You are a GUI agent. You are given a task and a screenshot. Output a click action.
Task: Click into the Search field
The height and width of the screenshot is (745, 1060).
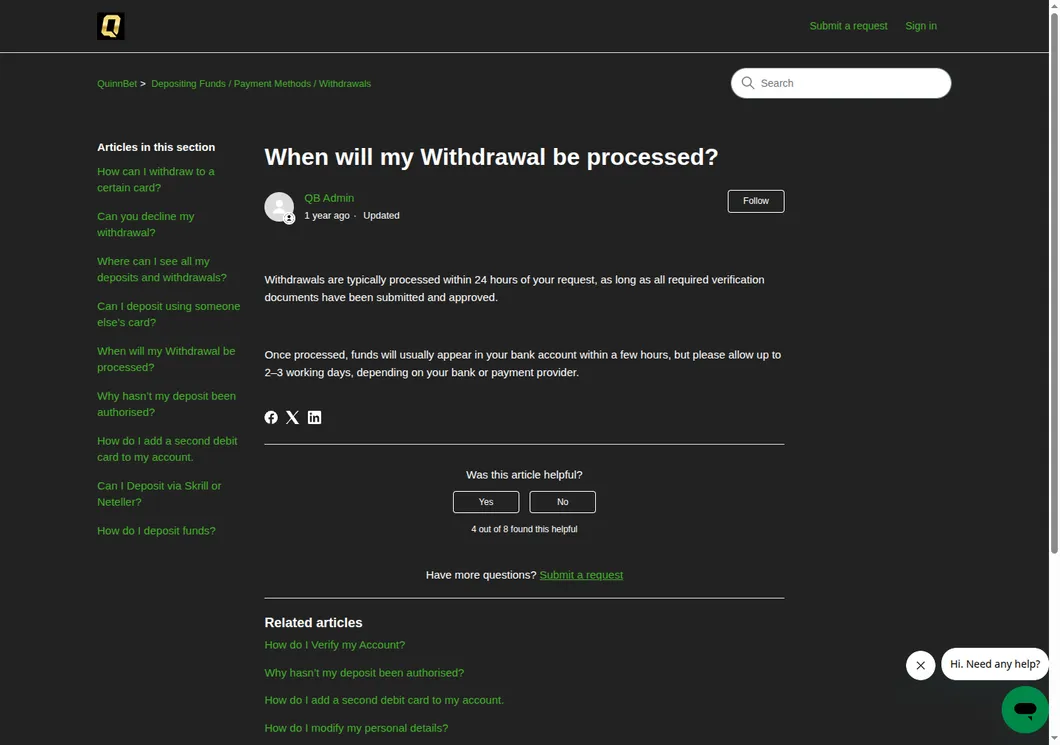[840, 83]
